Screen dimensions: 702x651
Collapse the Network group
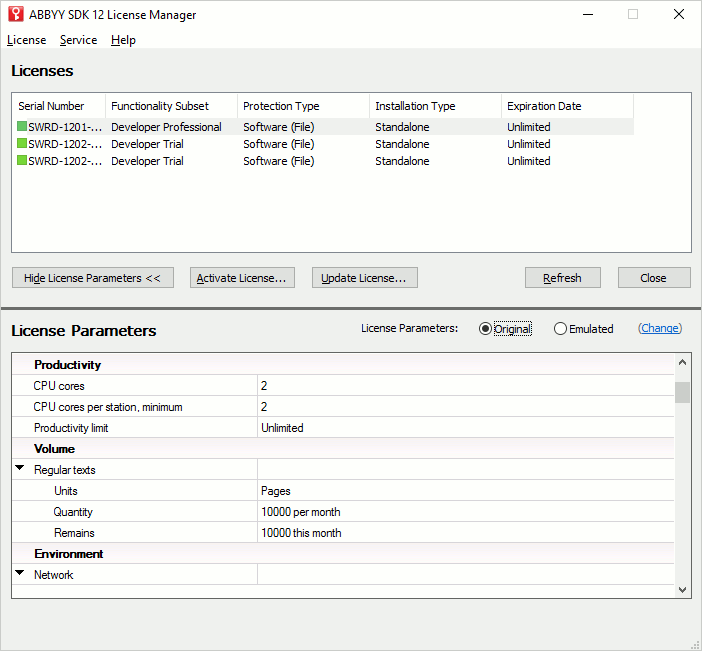tap(20, 573)
